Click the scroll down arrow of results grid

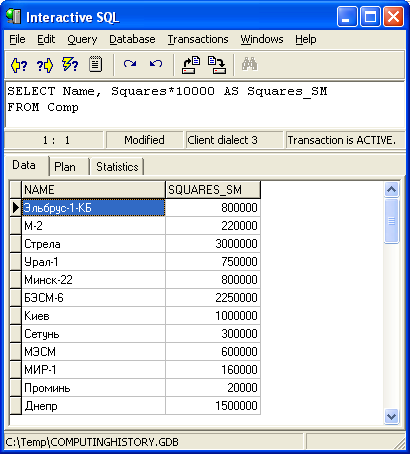391,416
